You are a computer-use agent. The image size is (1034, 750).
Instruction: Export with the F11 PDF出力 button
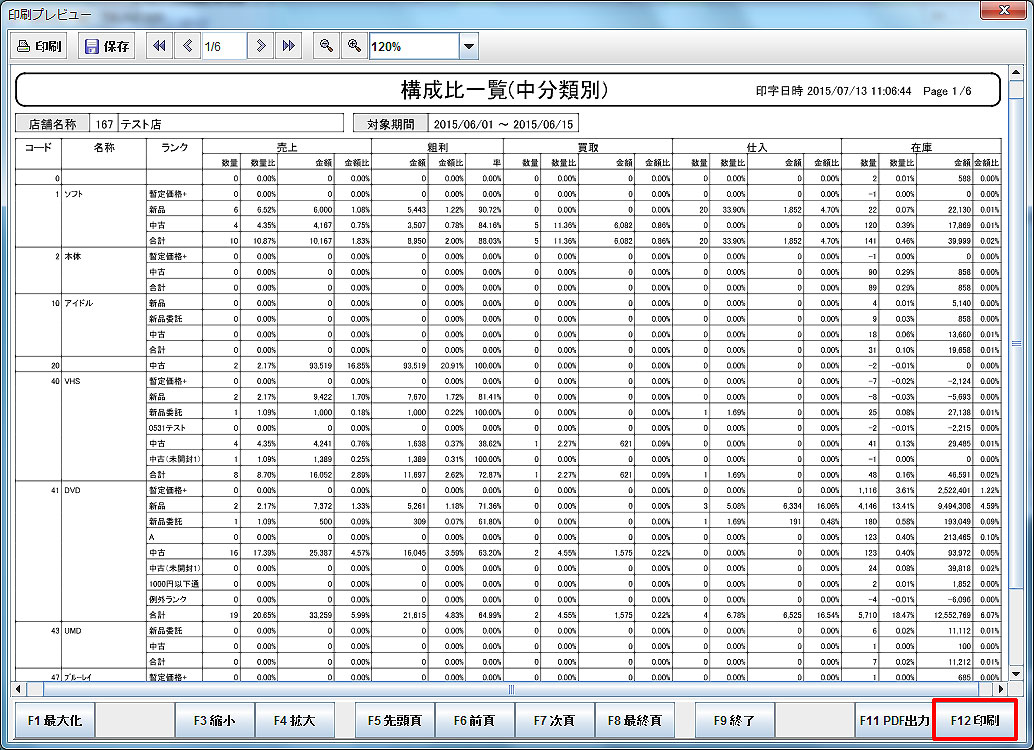[x=894, y=720]
